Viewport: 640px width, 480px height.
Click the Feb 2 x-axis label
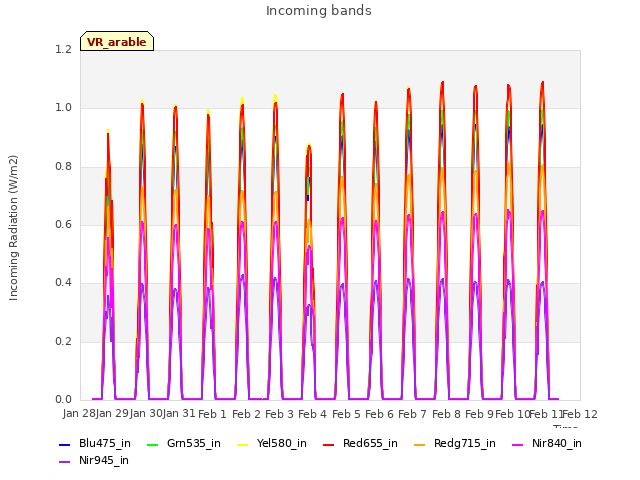pos(246,414)
